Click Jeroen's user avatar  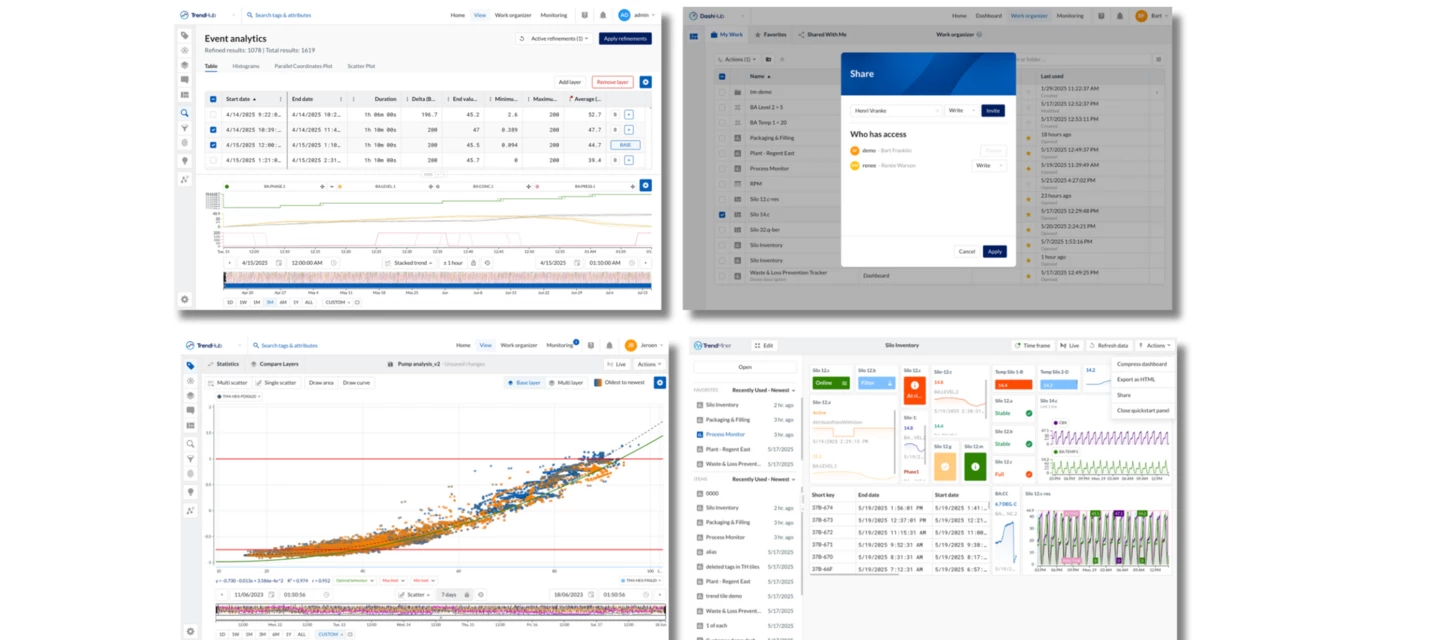point(630,345)
